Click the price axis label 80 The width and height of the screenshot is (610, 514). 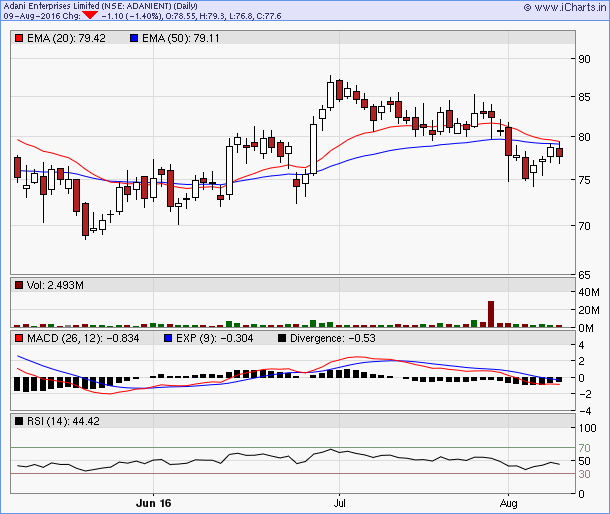[x=584, y=137]
